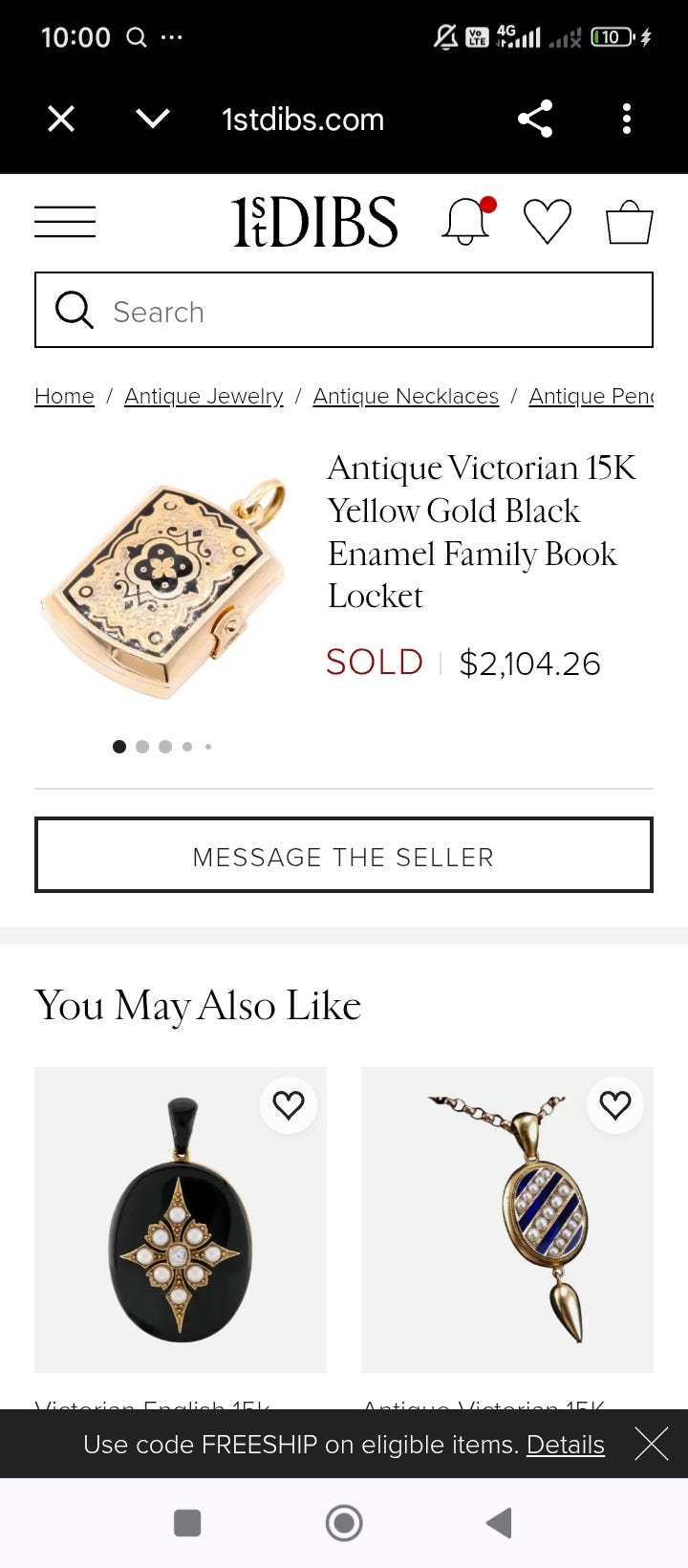Viewport: 688px width, 1568px height.
Task: Tap the share icon in browser bar
Action: (535, 119)
